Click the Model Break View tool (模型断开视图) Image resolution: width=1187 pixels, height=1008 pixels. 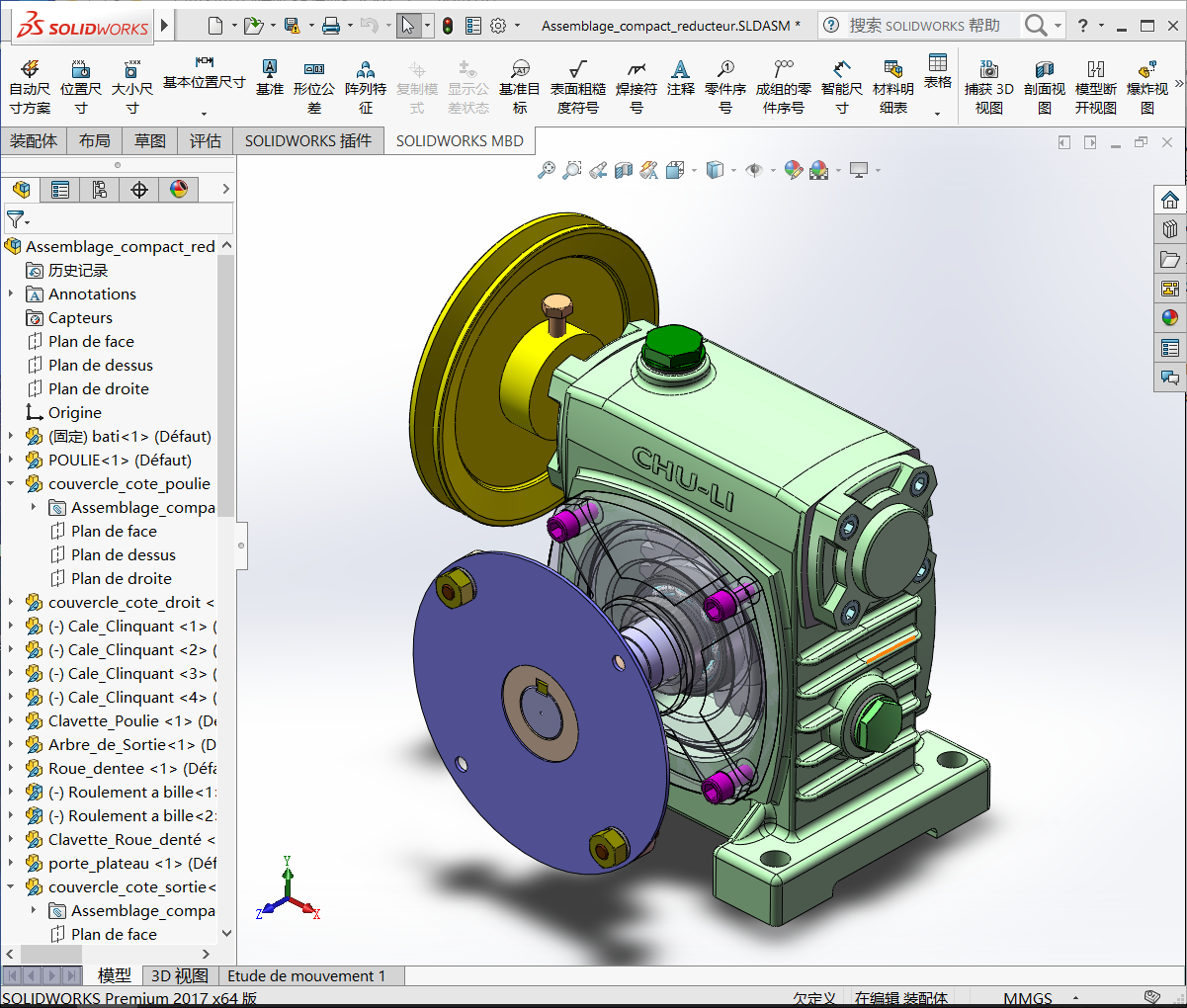tap(1096, 87)
